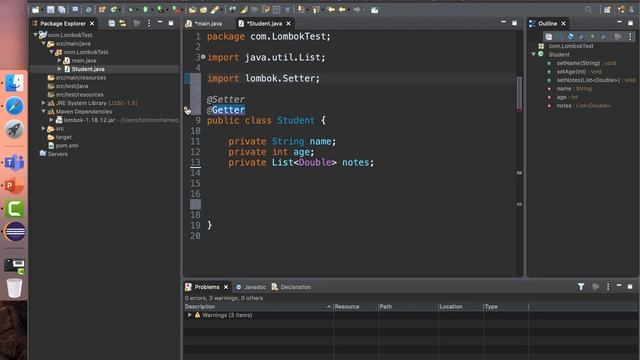Viewport: 640px width, 360px height.
Task: Expand main.java tree arrow
Action: pyautogui.click(x=60, y=60)
